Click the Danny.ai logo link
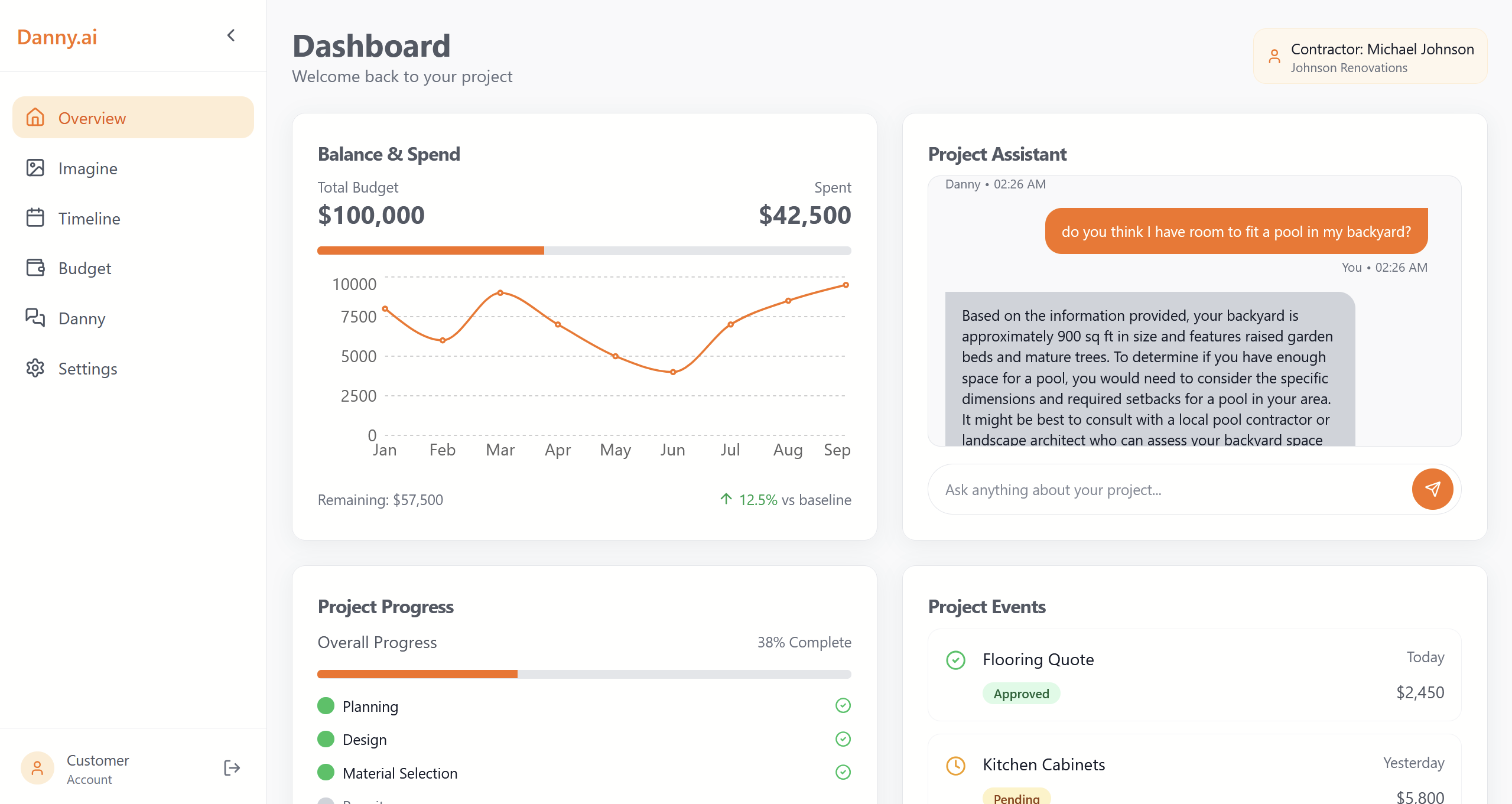Screen dimensions: 1512x804 pos(57,37)
